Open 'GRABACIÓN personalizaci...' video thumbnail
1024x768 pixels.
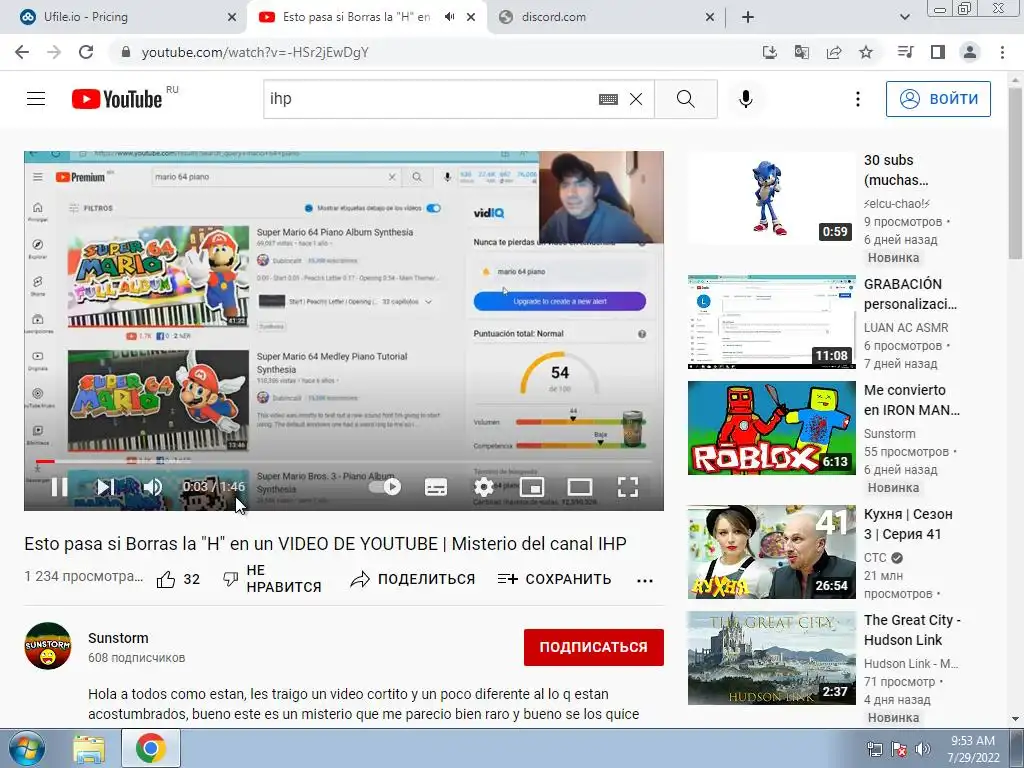coord(771,322)
